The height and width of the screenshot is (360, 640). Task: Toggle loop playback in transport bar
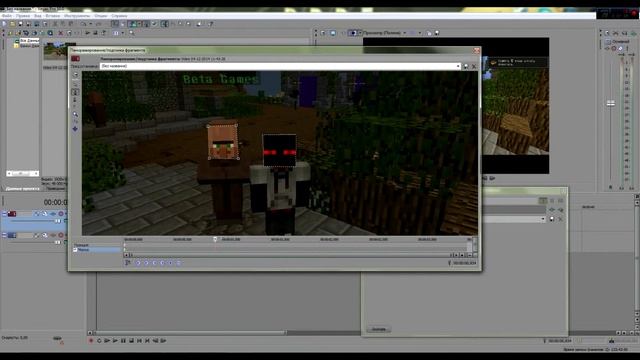tap(99, 340)
